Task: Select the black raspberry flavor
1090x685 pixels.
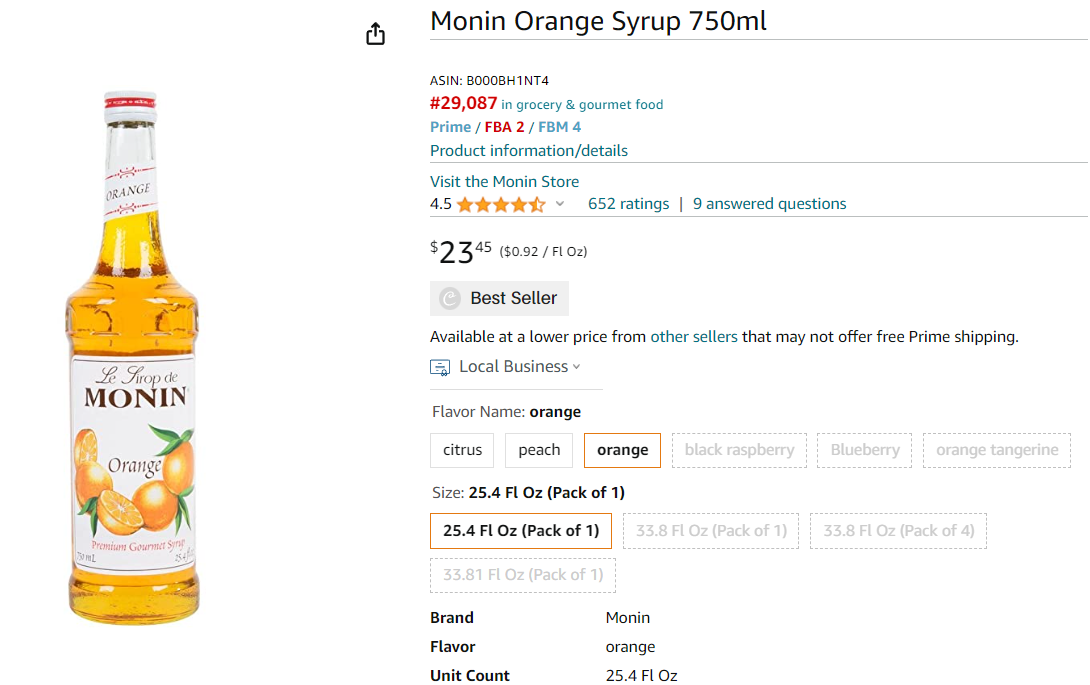Action: [x=739, y=450]
